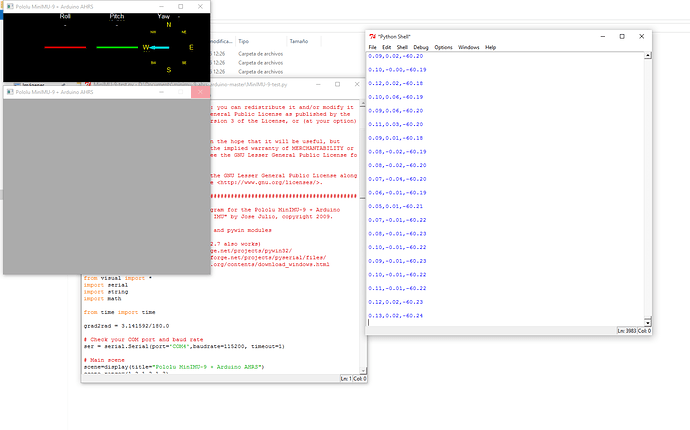The width and height of the screenshot is (690, 430).
Task: Open the File menu in Python Shell
Action: pos(372,47)
